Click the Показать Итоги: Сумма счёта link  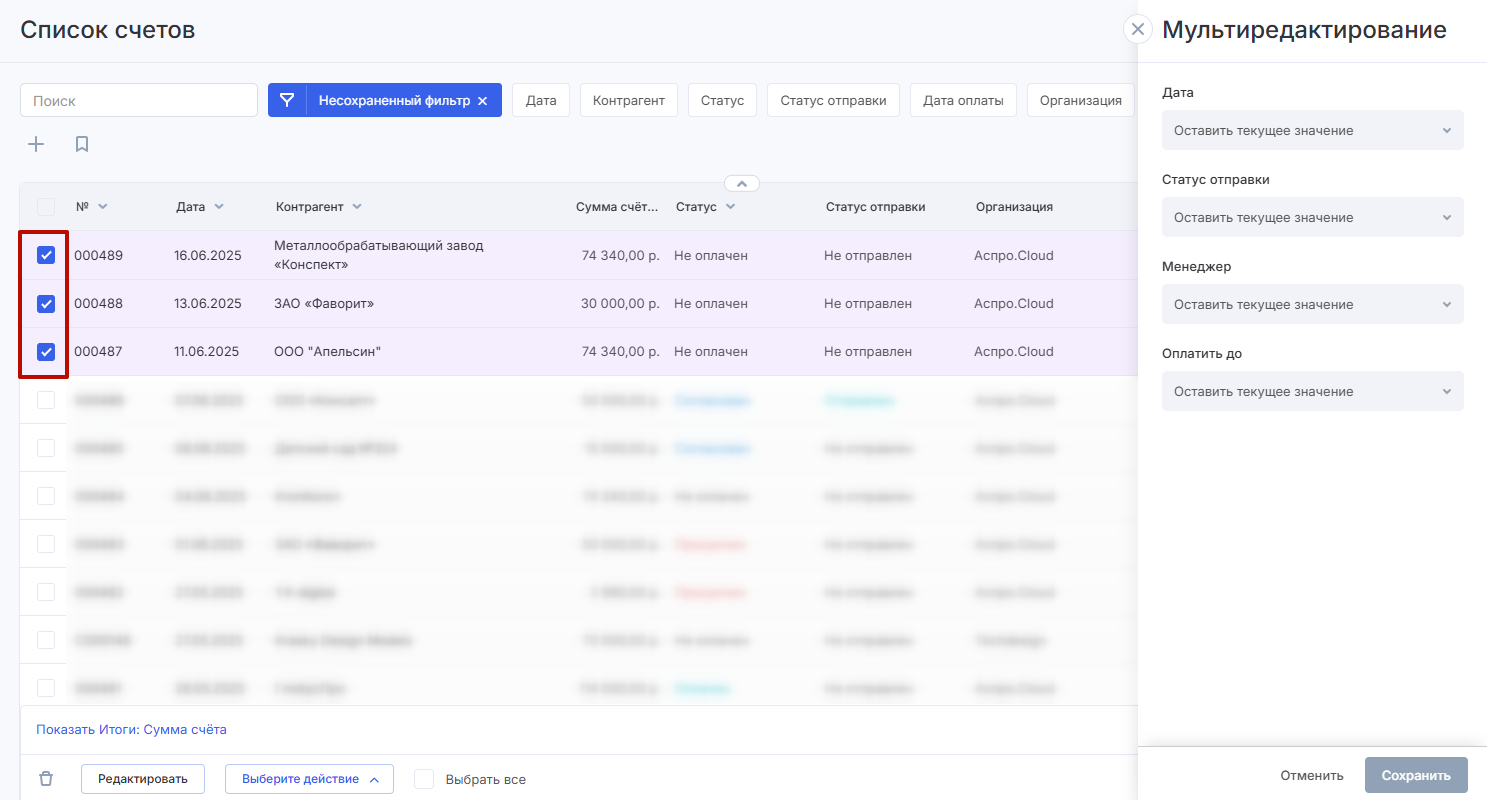(131, 730)
